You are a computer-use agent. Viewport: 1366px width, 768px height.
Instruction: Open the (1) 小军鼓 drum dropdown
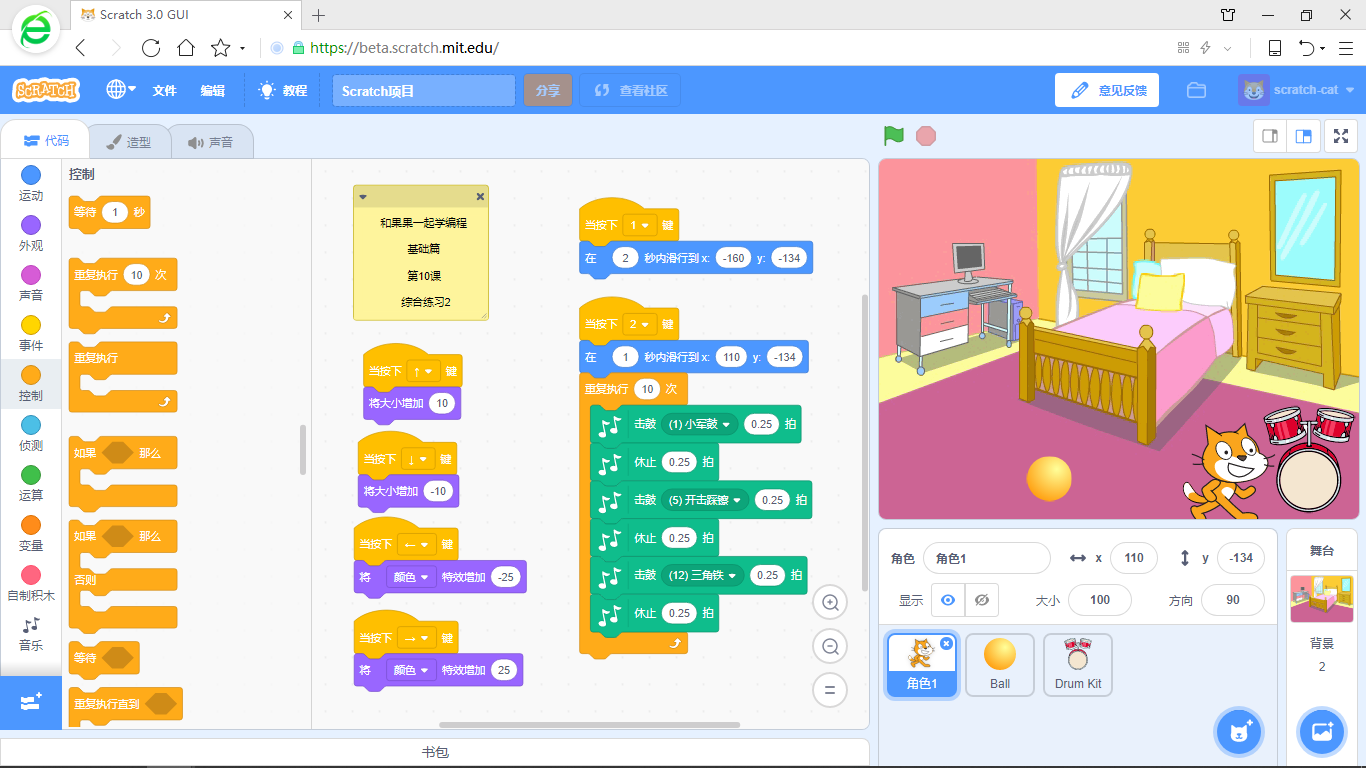(699, 424)
